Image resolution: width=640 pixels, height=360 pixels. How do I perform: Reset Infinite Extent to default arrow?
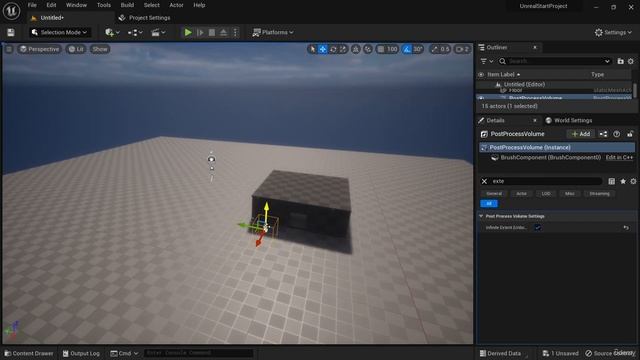point(626,228)
